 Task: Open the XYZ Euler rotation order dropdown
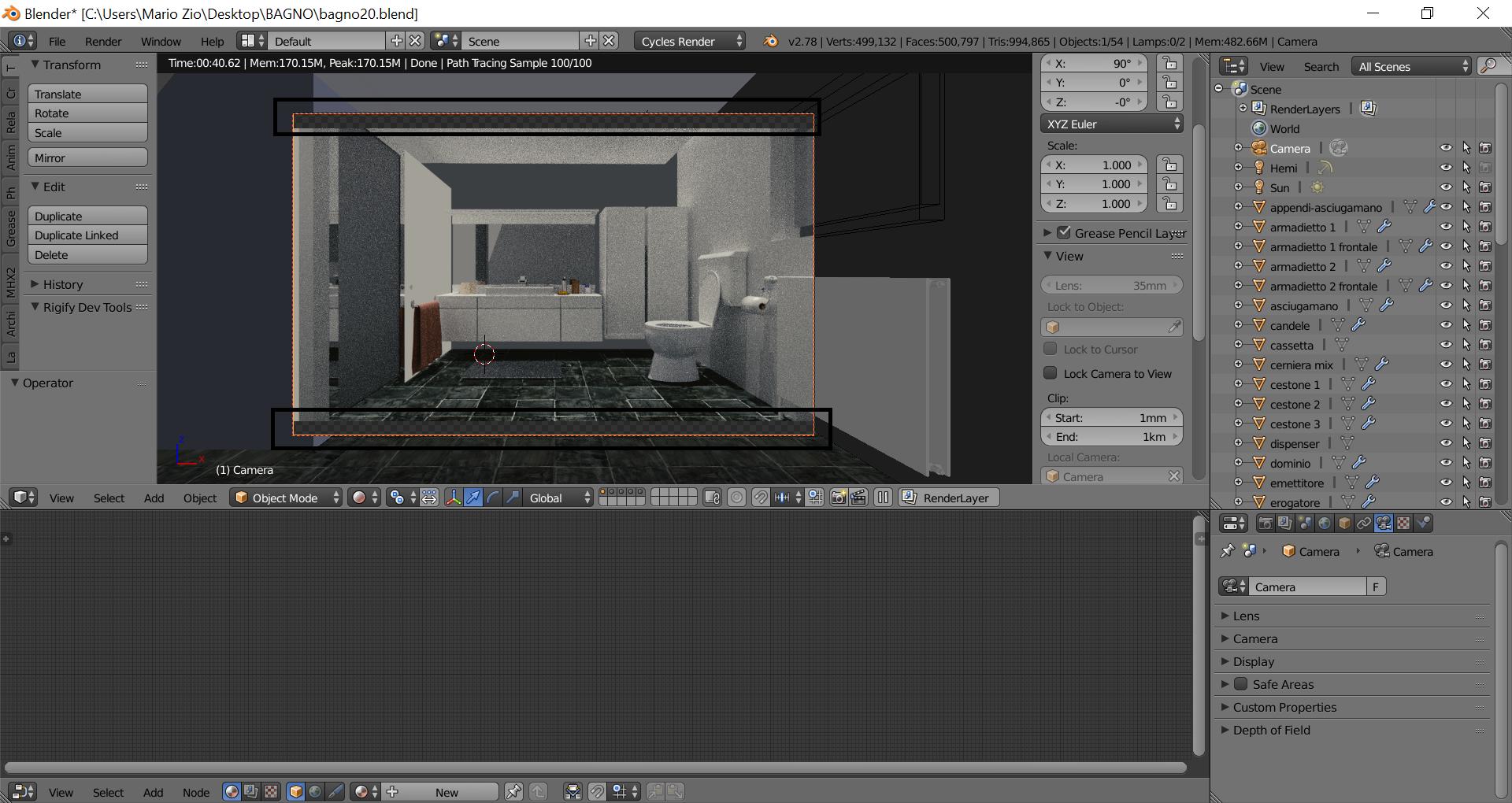1111,124
